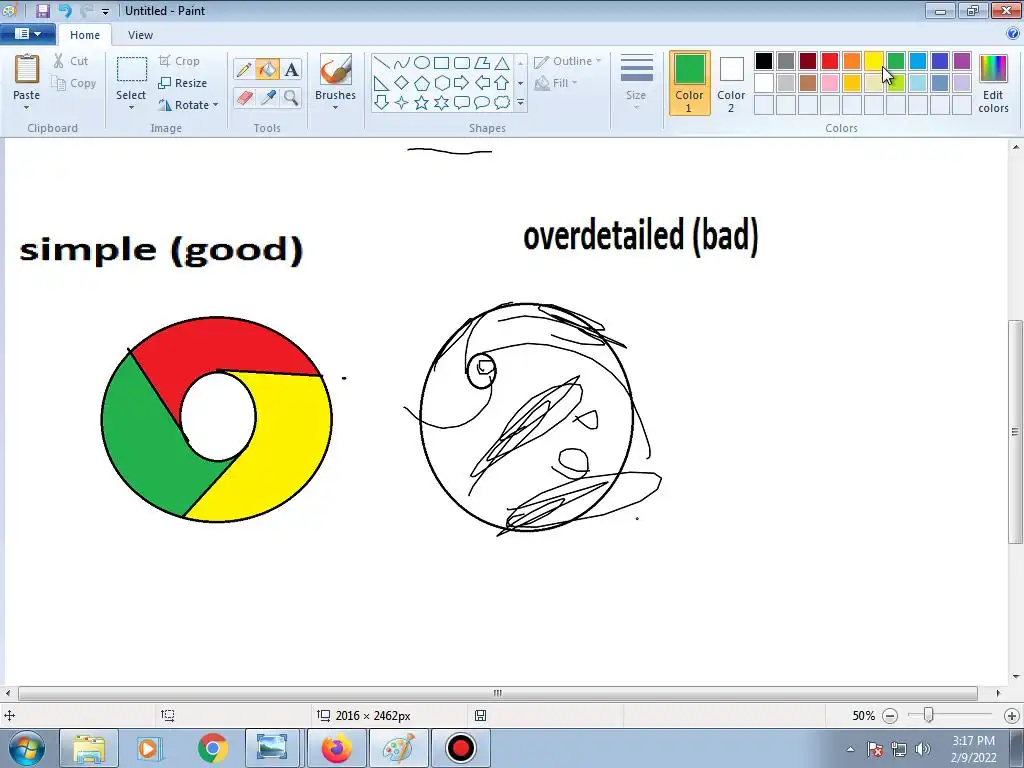Choose the Diamond shape
Image resolution: width=1024 pixels, height=768 pixels.
402,83
